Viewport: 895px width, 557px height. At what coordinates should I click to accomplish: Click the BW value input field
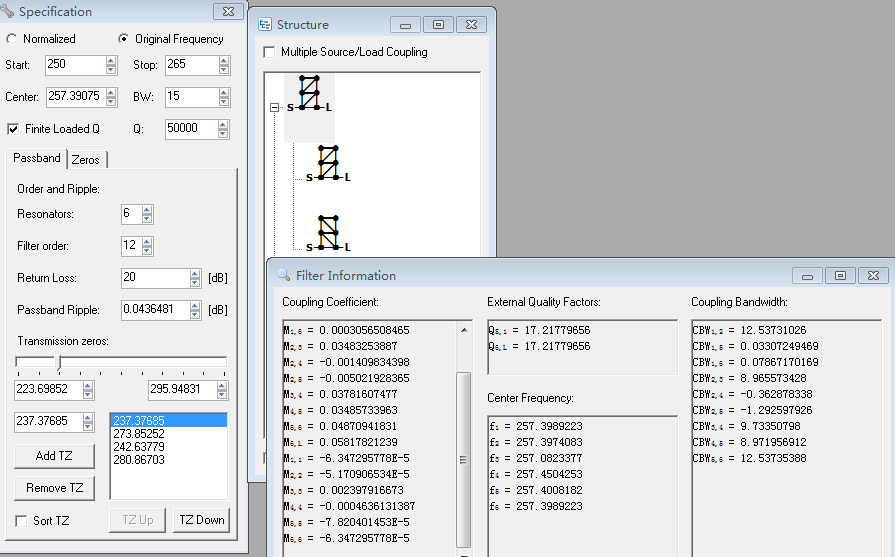click(192, 96)
